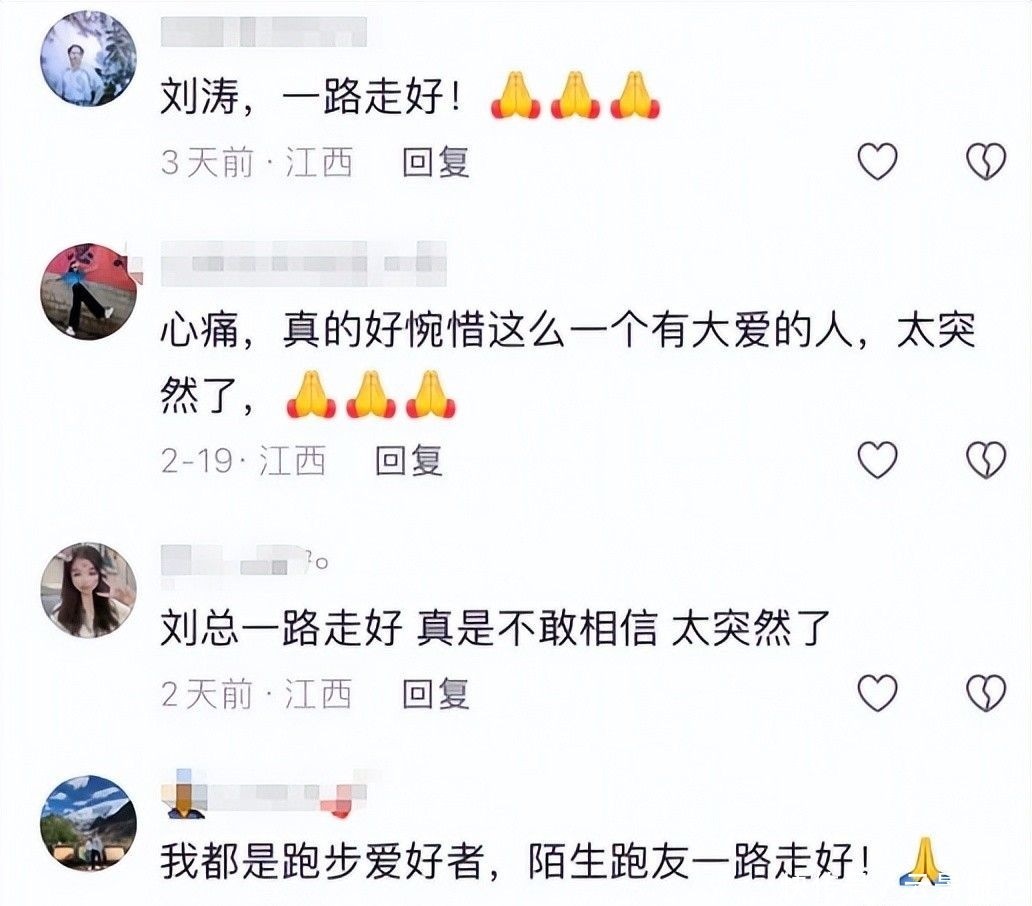Open blurred username above '刘涛，一路走好！'
Screen dimensions: 1032x906
click(x=264, y=32)
